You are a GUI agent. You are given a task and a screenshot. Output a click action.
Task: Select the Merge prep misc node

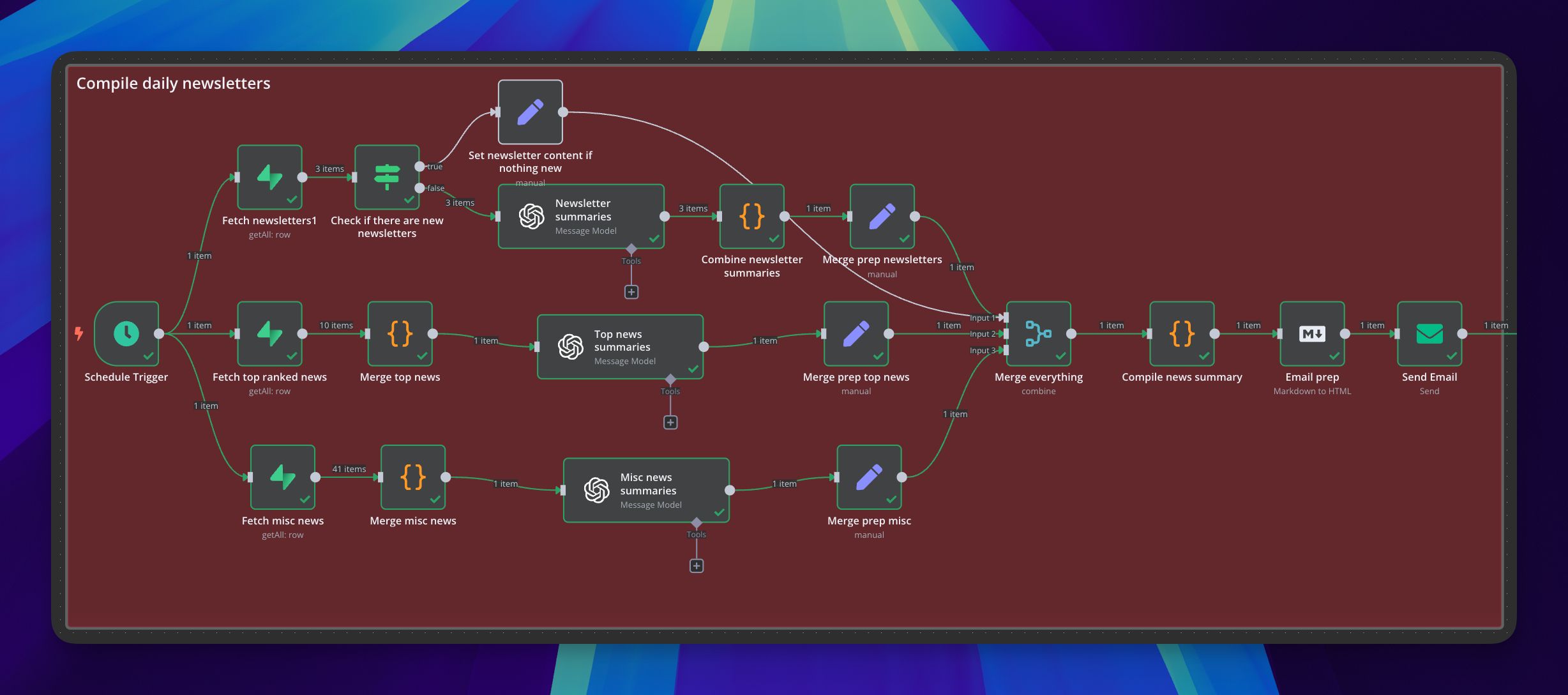point(869,477)
